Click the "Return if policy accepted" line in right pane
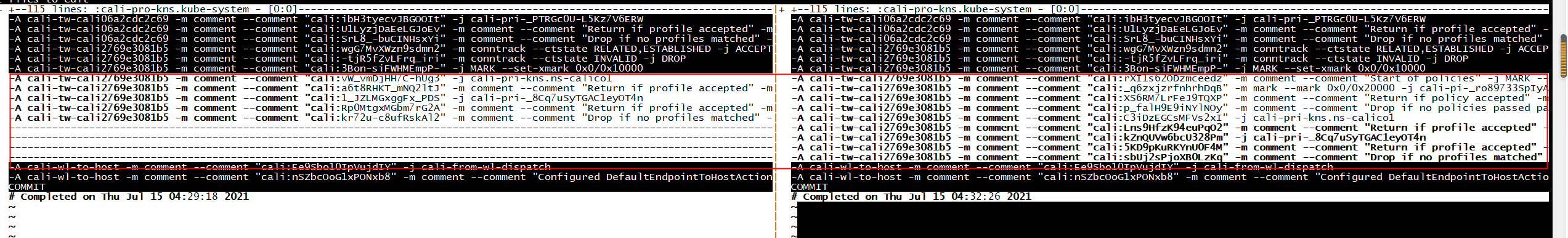Image resolution: width=1568 pixels, height=238 pixels. 1169,98
